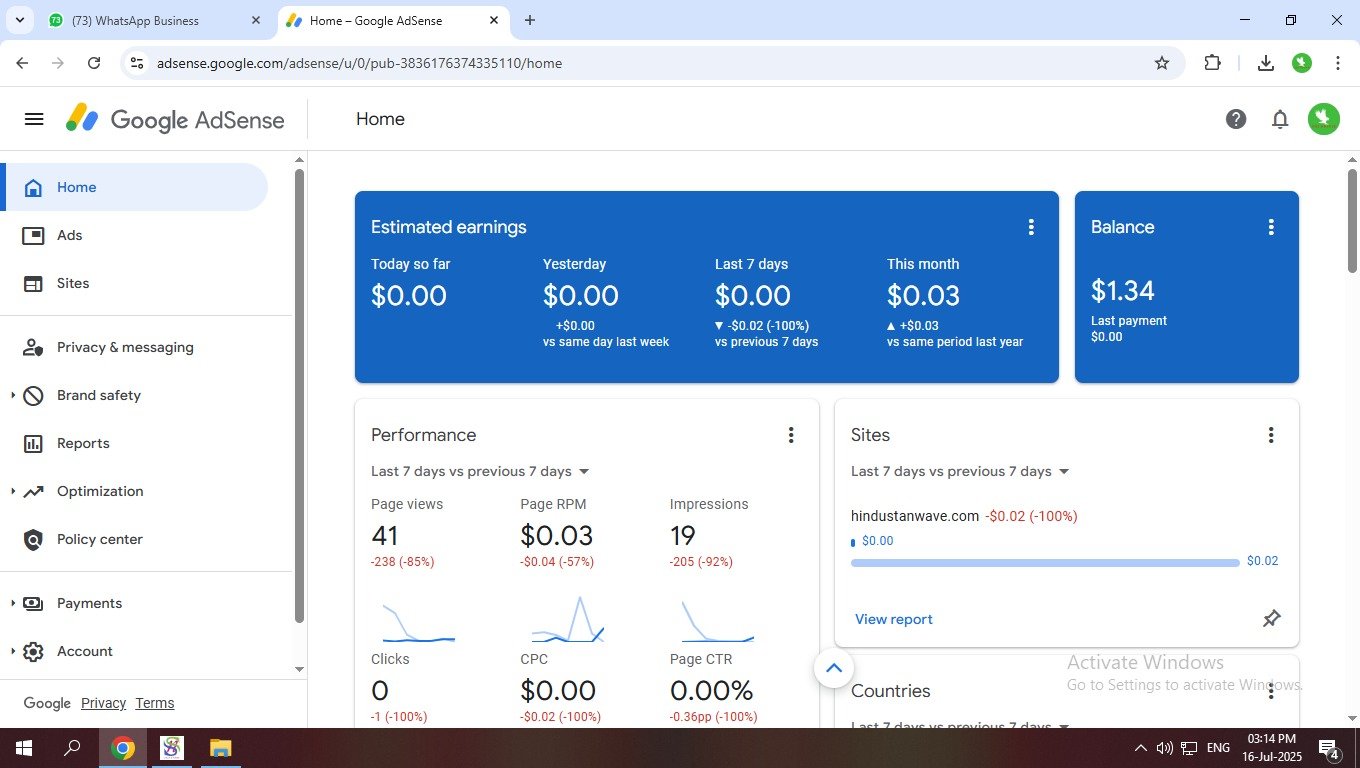Go to Reports in the sidebar
Image resolution: width=1360 pixels, height=768 pixels.
click(x=83, y=443)
